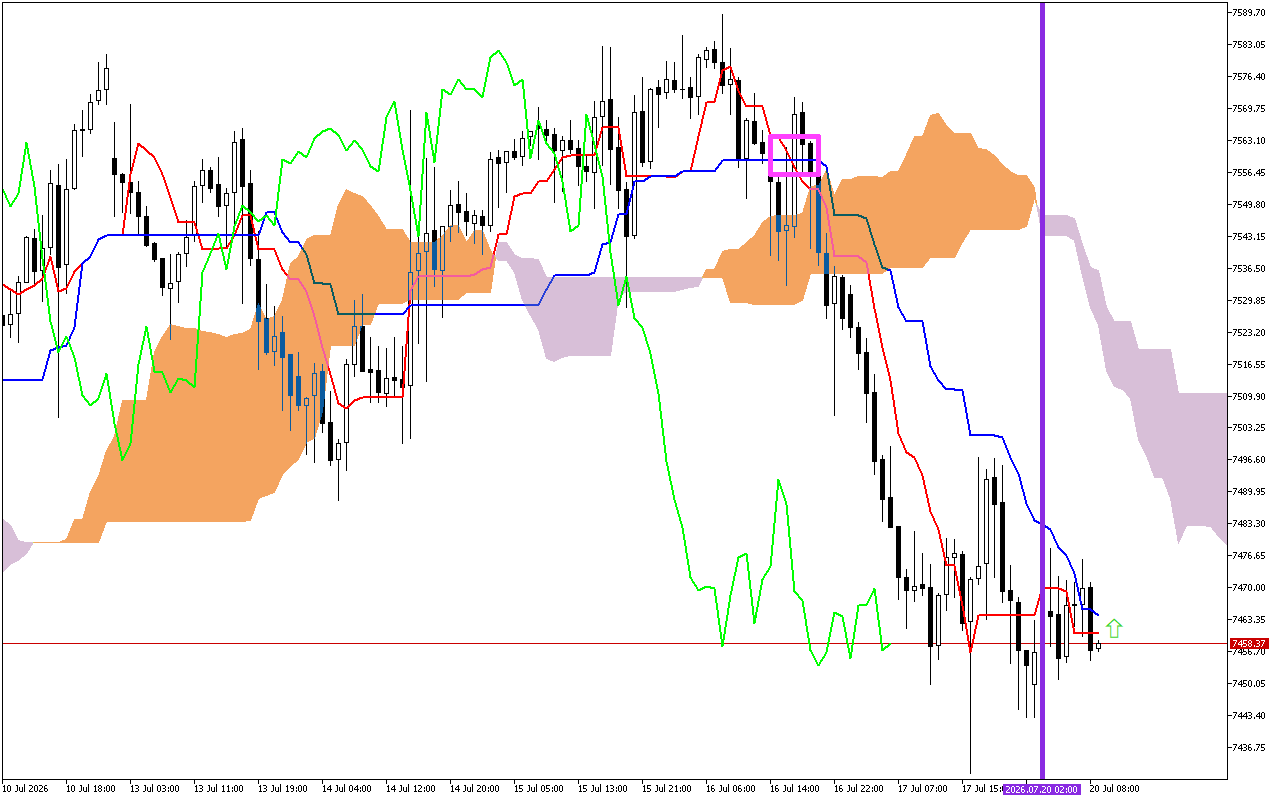Click the 7569.75 price scale label
The width and height of the screenshot is (1280, 800).
tap(1250, 109)
